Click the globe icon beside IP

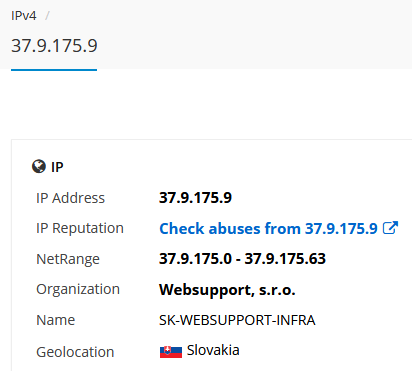pyautogui.click(x=39, y=166)
